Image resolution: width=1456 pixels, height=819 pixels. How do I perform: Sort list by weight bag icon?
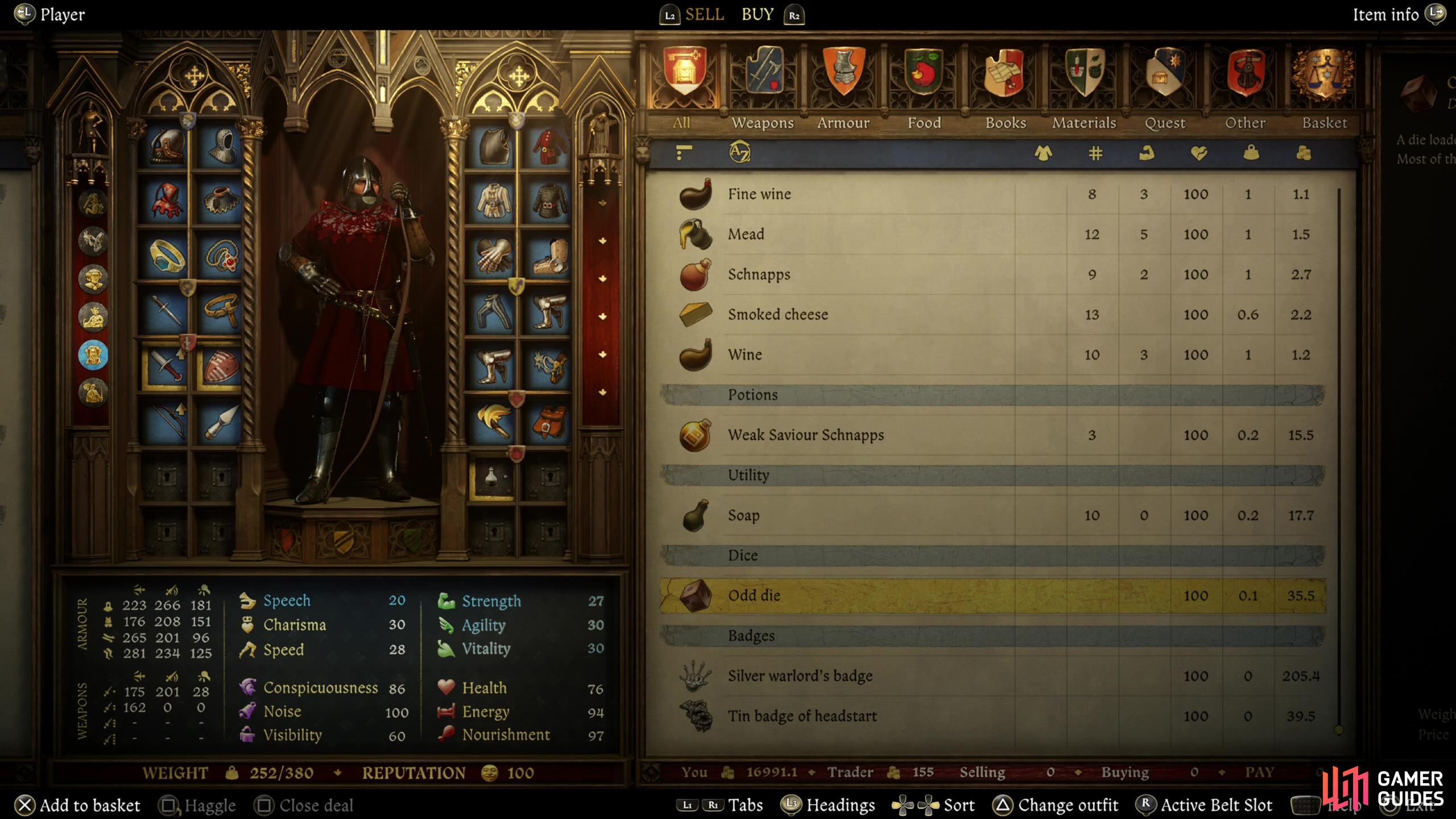pos(1251,152)
